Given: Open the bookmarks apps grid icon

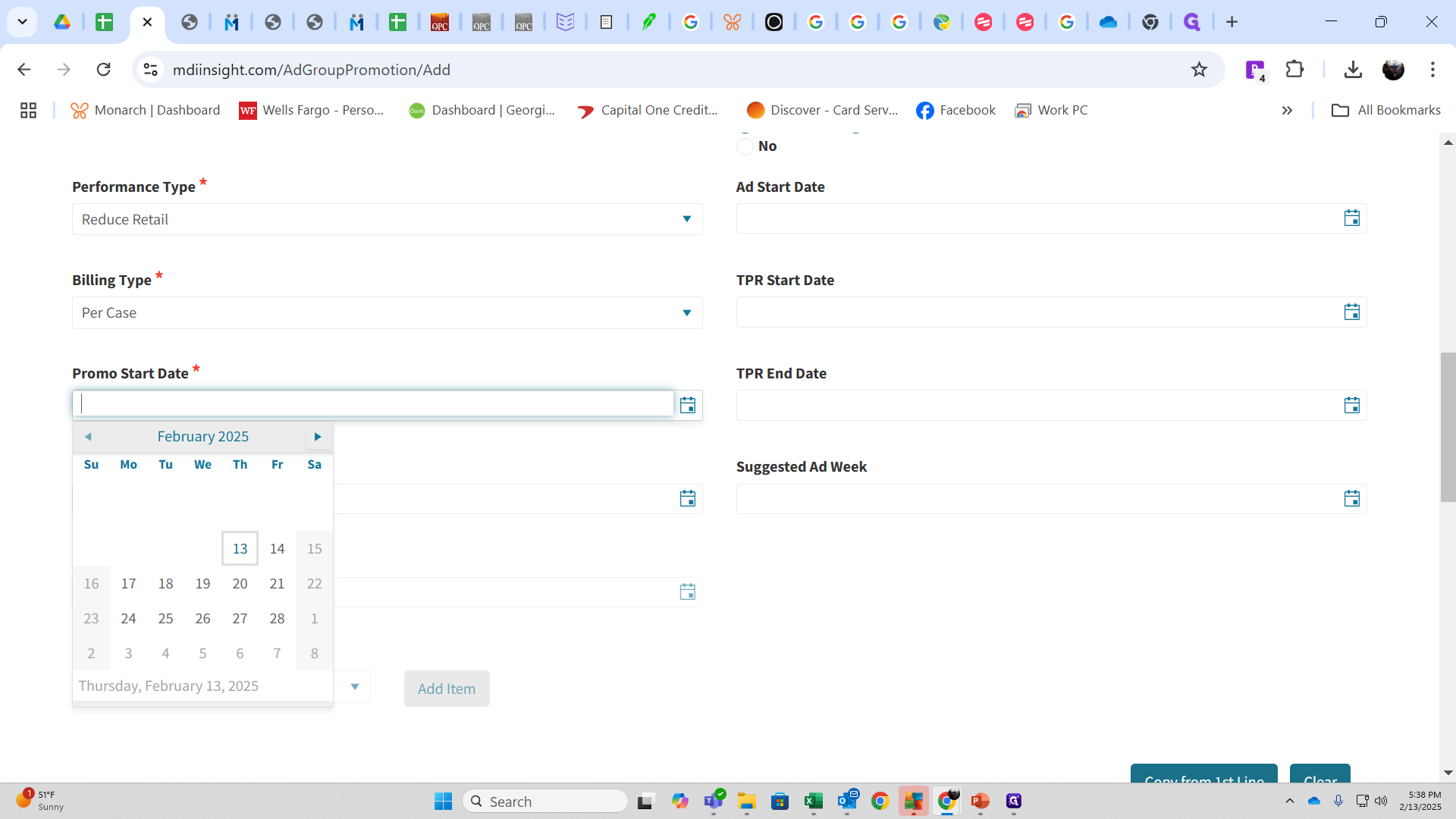Looking at the screenshot, I should click(28, 111).
